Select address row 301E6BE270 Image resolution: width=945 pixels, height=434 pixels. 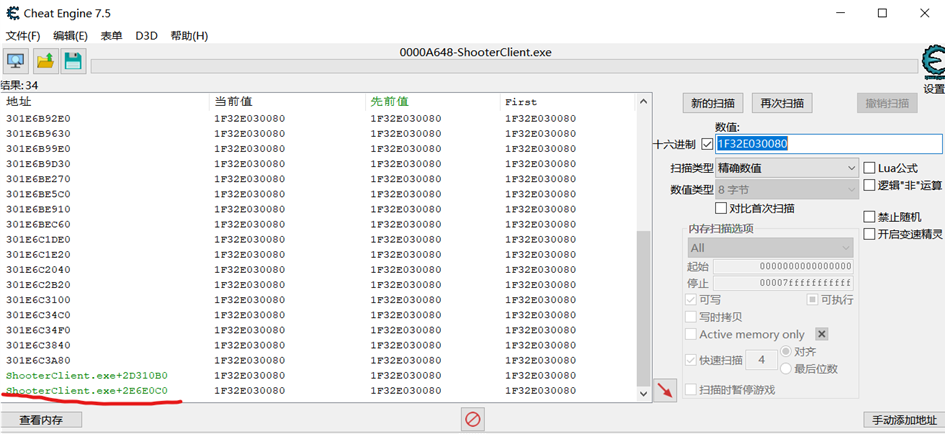coord(319,178)
